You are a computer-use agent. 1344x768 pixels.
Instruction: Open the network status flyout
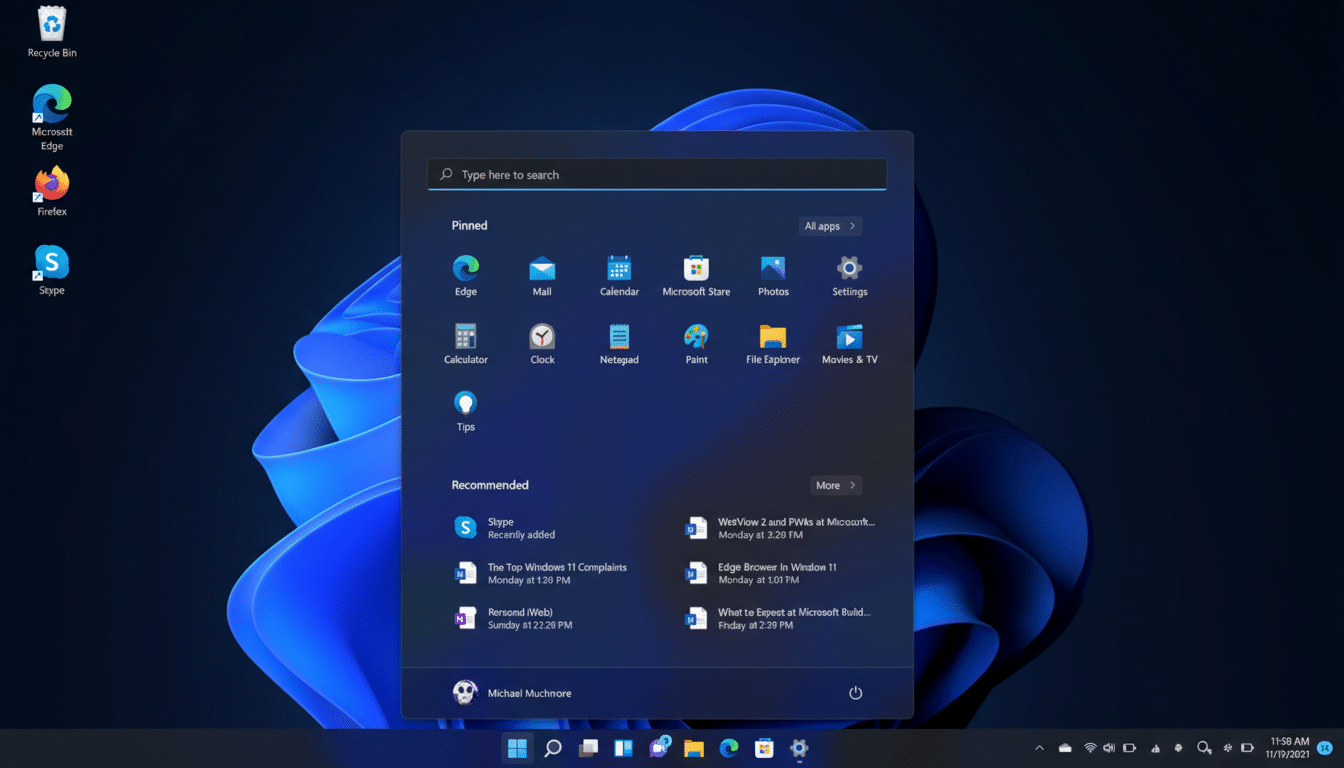coord(1090,747)
